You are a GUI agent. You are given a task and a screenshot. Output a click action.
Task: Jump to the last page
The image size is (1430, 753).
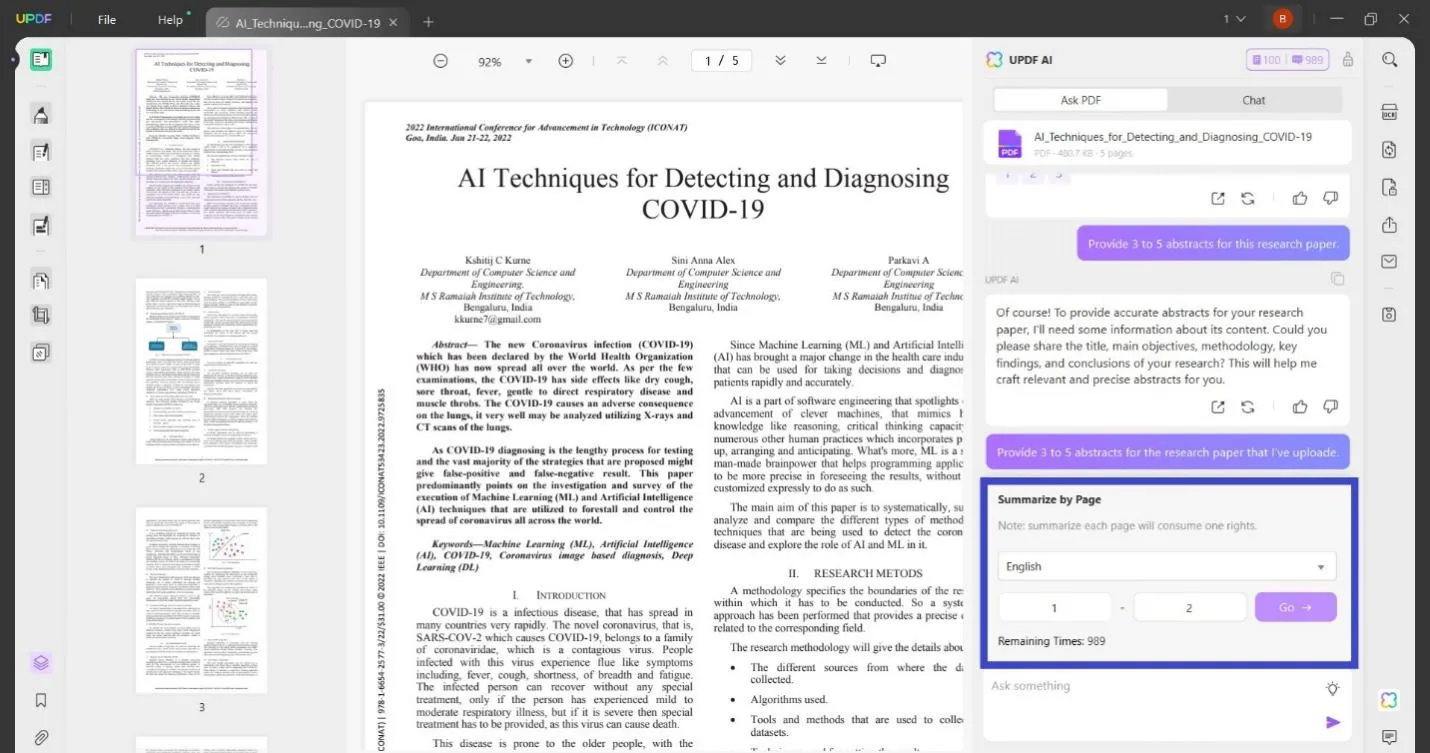pyautogui.click(x=821, y=61)
